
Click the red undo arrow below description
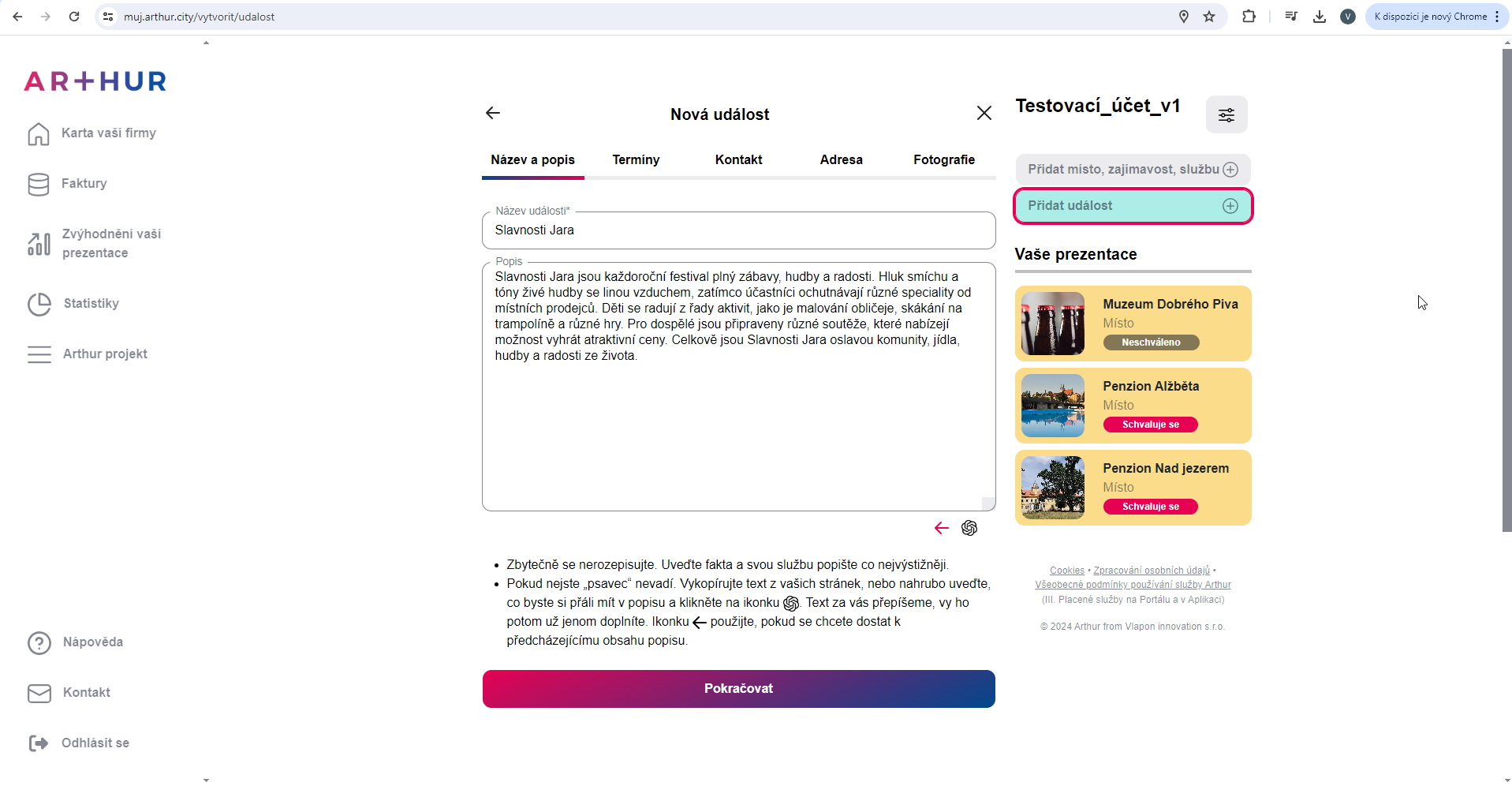click(941, 528)
